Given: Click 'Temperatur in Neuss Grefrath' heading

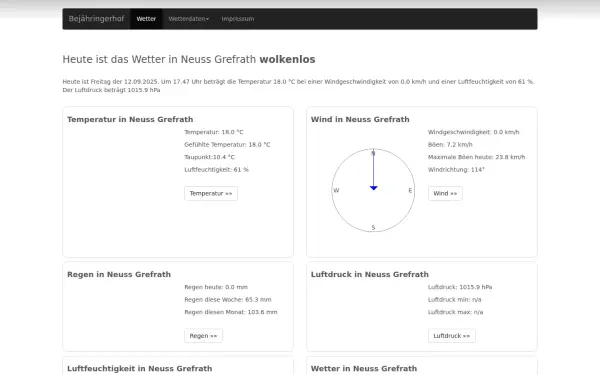Looking at the screenshot, I should (x=130, y=119).
